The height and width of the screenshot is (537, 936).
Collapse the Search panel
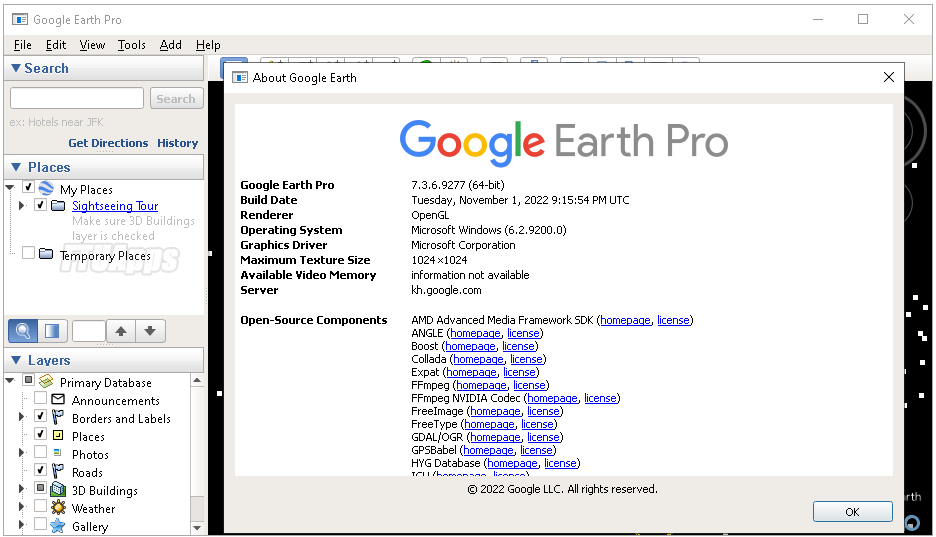pyautogui.click(x=16, y=68)
